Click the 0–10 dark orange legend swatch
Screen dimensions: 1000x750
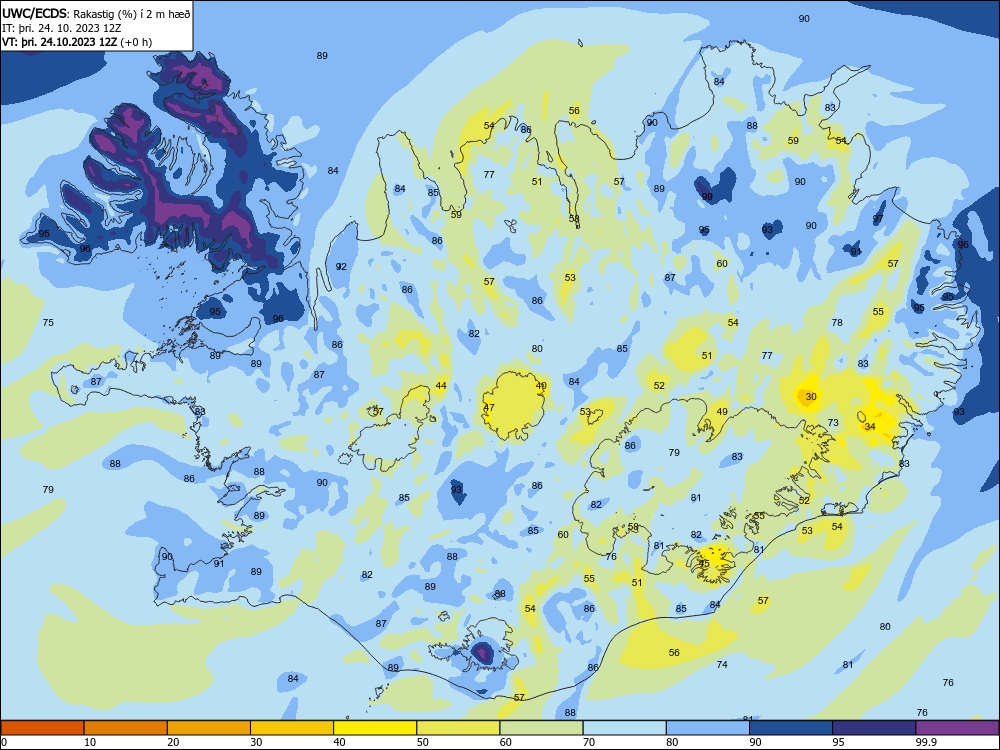[42, 728]
